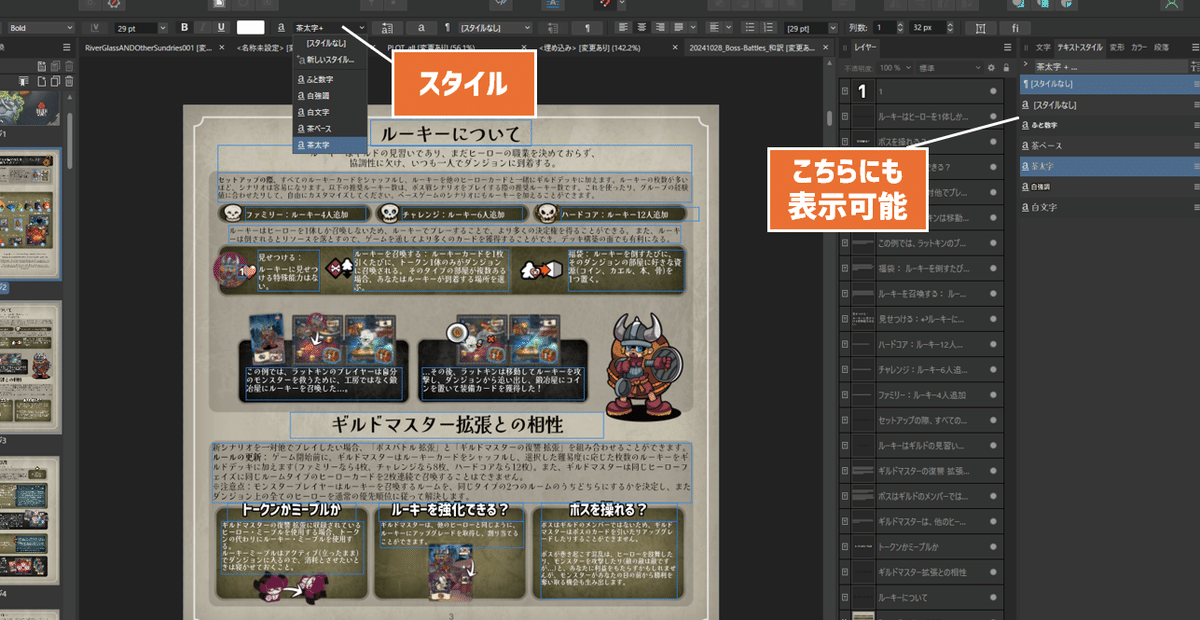This screenshot has width=1200, height=620.
Task: Select the ルーキーを召喚する layer row
Action: click(x=920, y=293)
